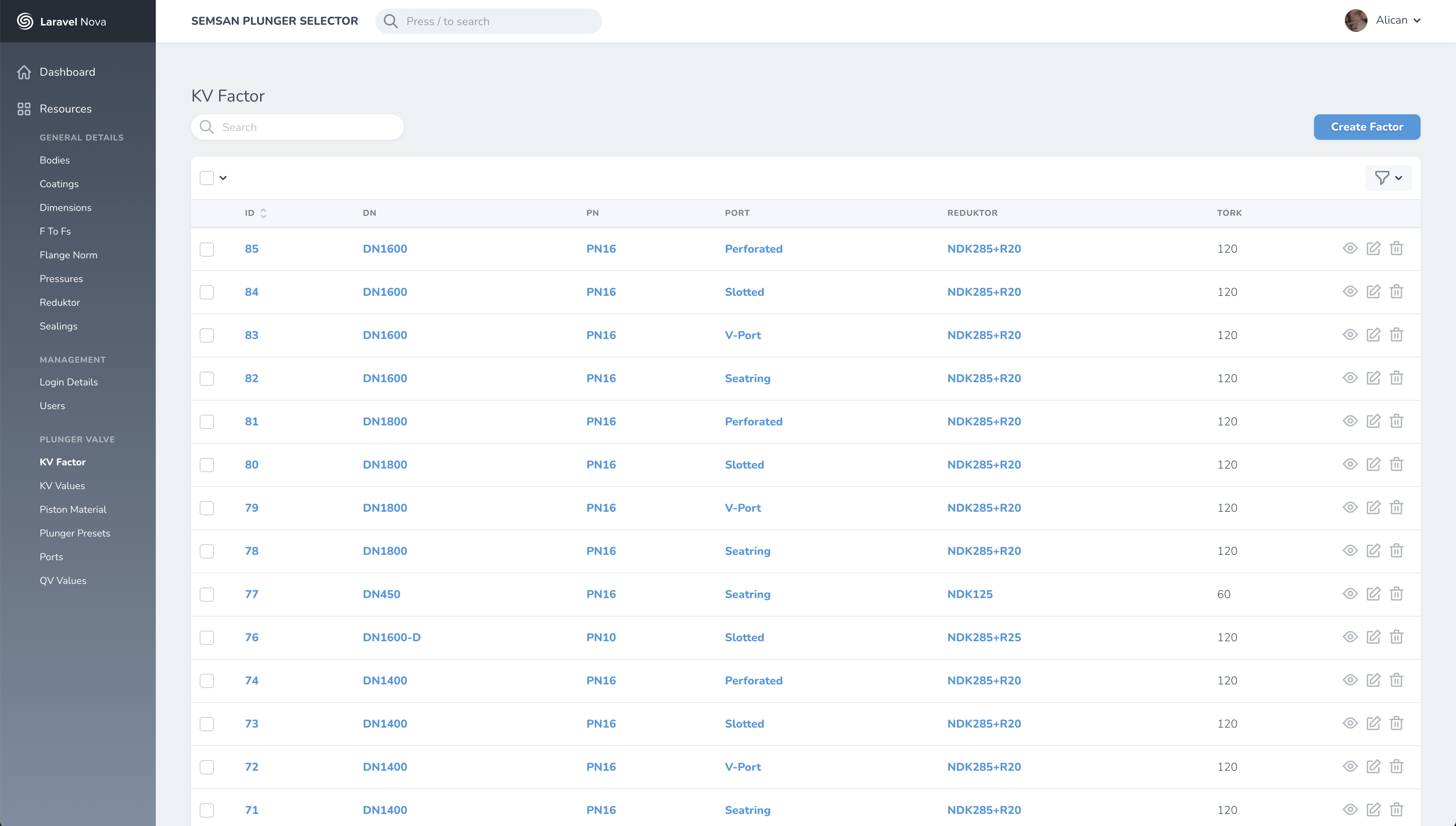
Task: View row 81 using the eye icon
Action: click(1350, 420)
